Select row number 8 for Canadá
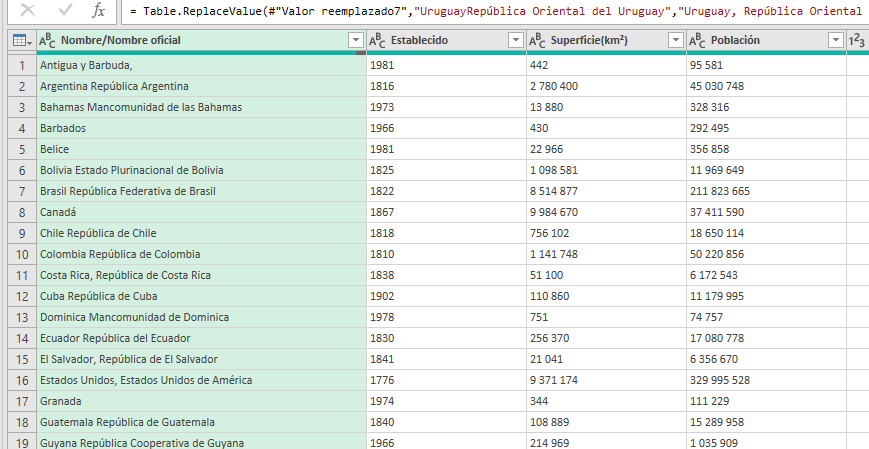Screen dimensions: 869x449 click(20, 212)
